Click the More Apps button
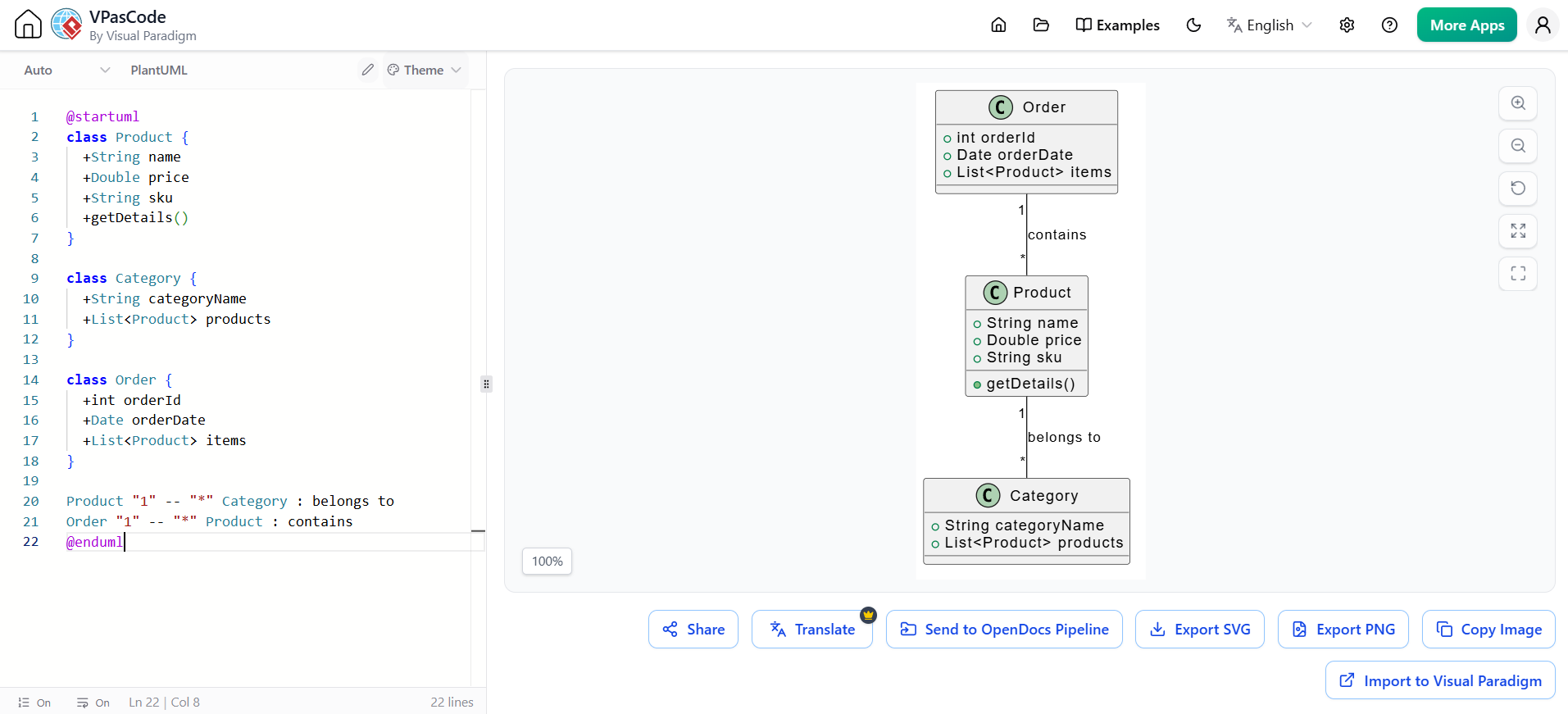1568x714 pixels. coord(1466,25)
